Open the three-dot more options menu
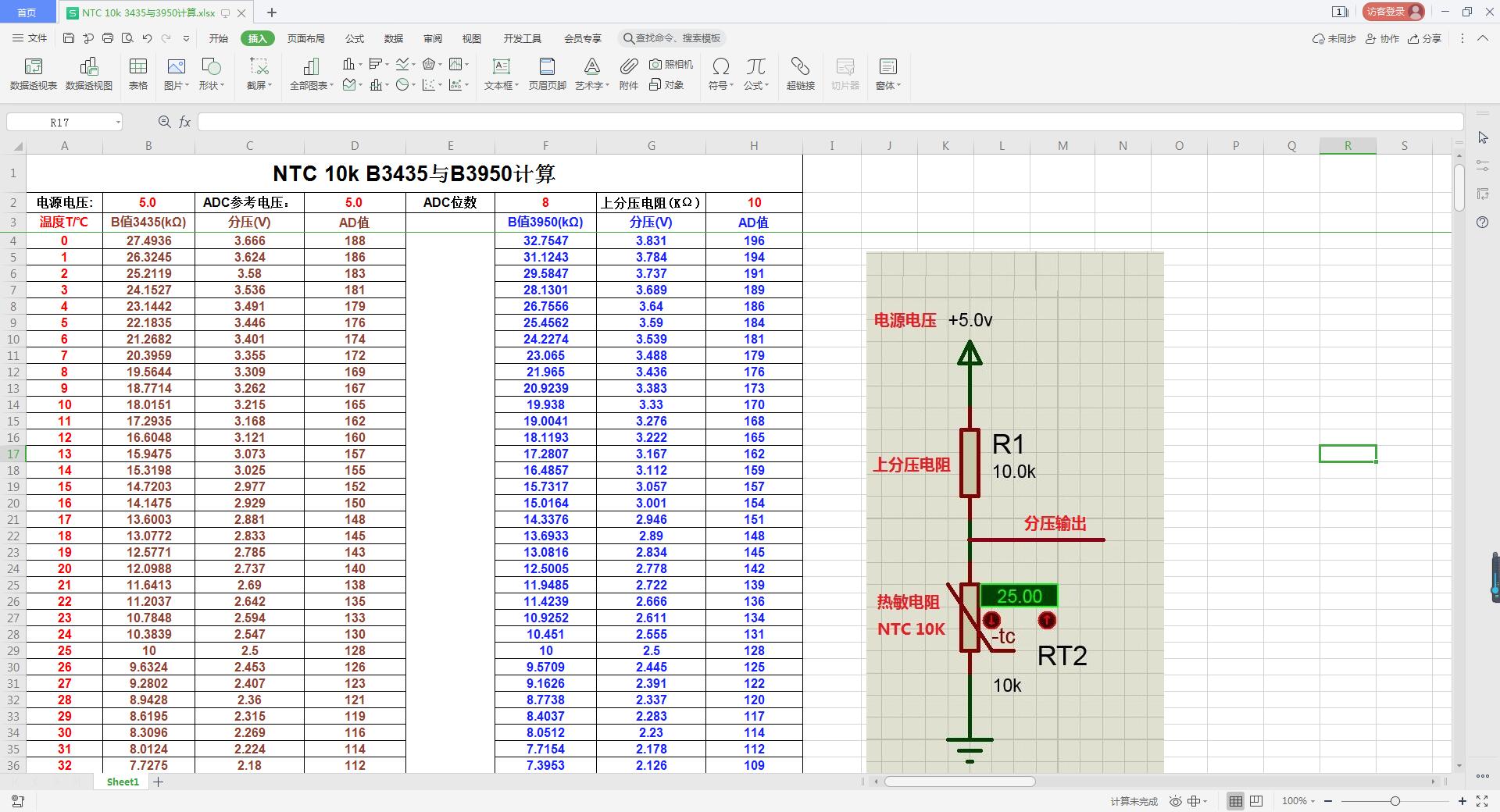The width and height of the screenshot is (1500, 812). pos(1462,38)
